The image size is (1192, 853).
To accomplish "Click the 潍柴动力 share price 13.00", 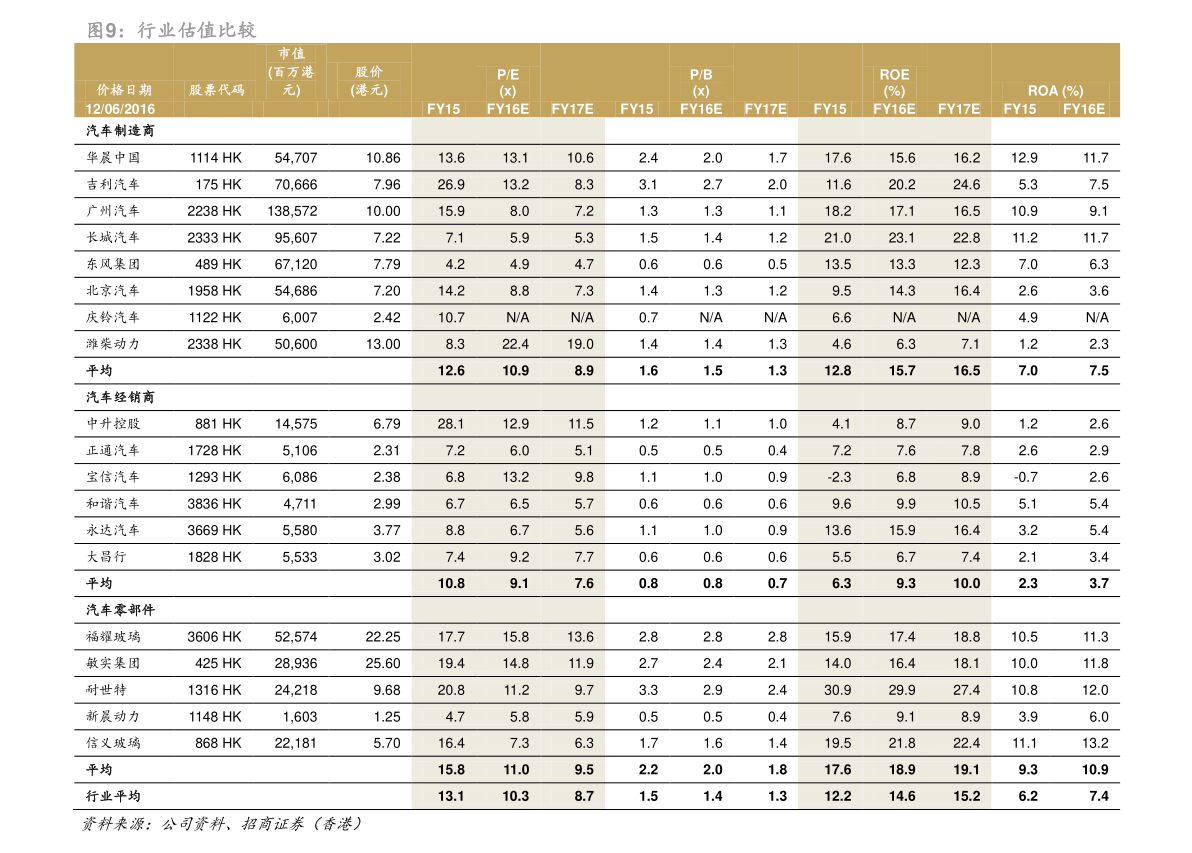I will [383, 344].
